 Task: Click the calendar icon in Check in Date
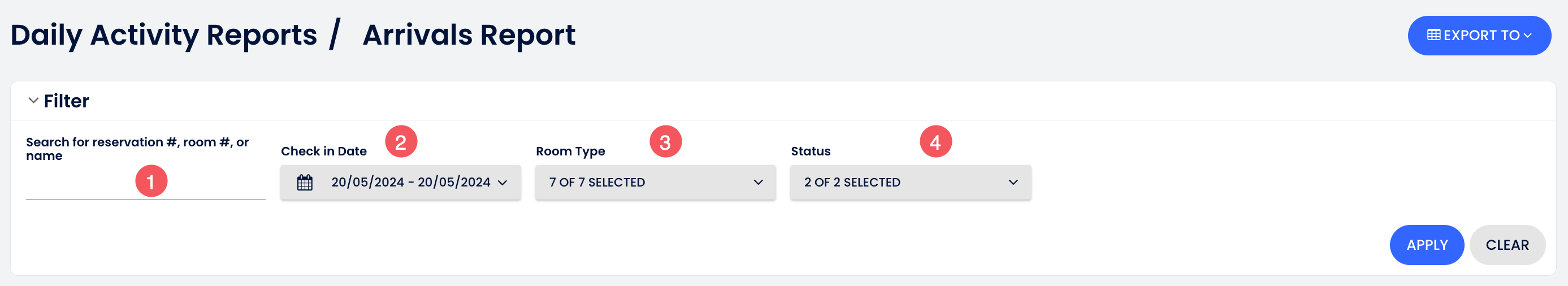pos(305,183)
